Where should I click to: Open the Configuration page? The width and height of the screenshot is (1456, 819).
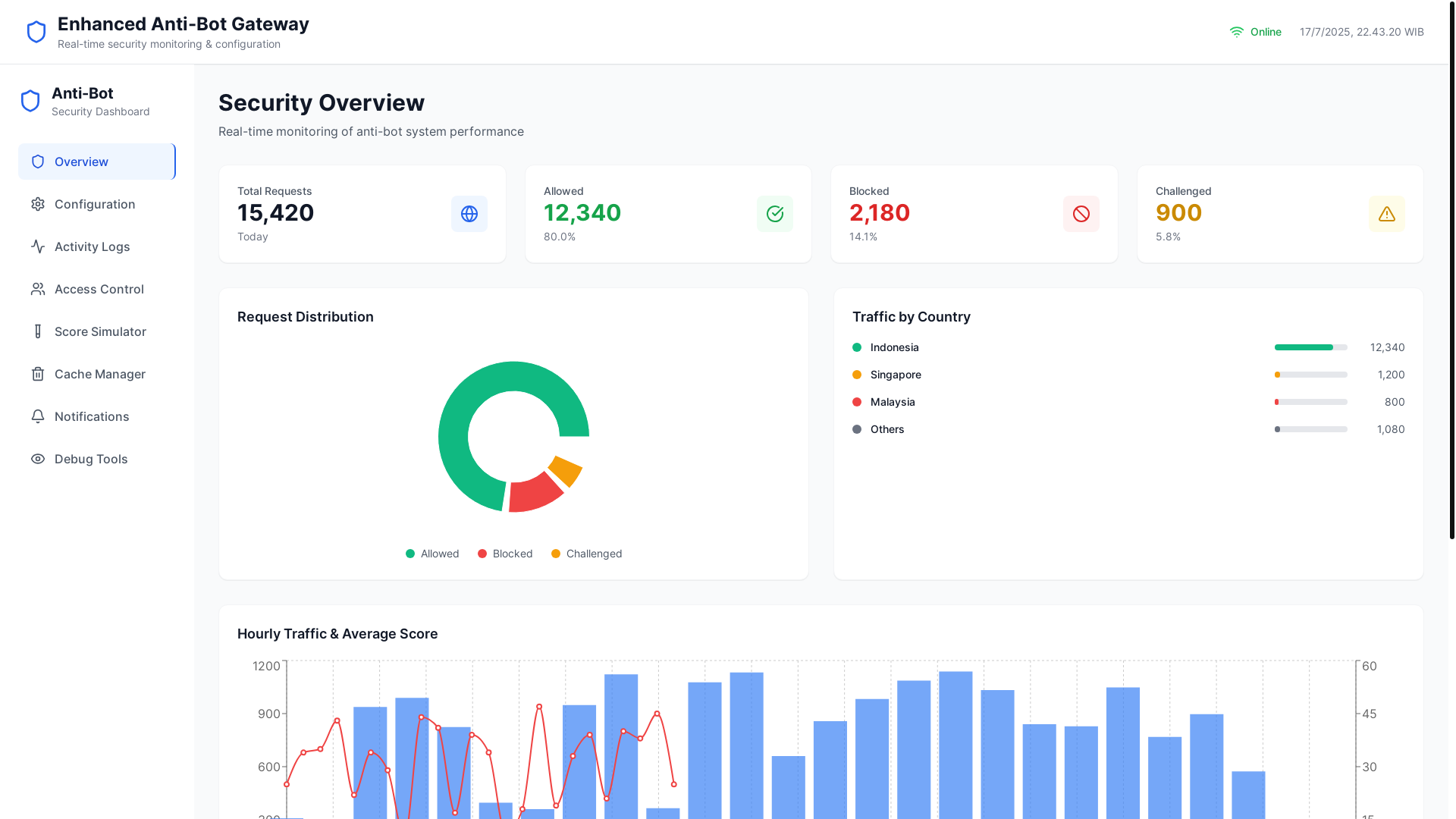(x=97, y=204)
